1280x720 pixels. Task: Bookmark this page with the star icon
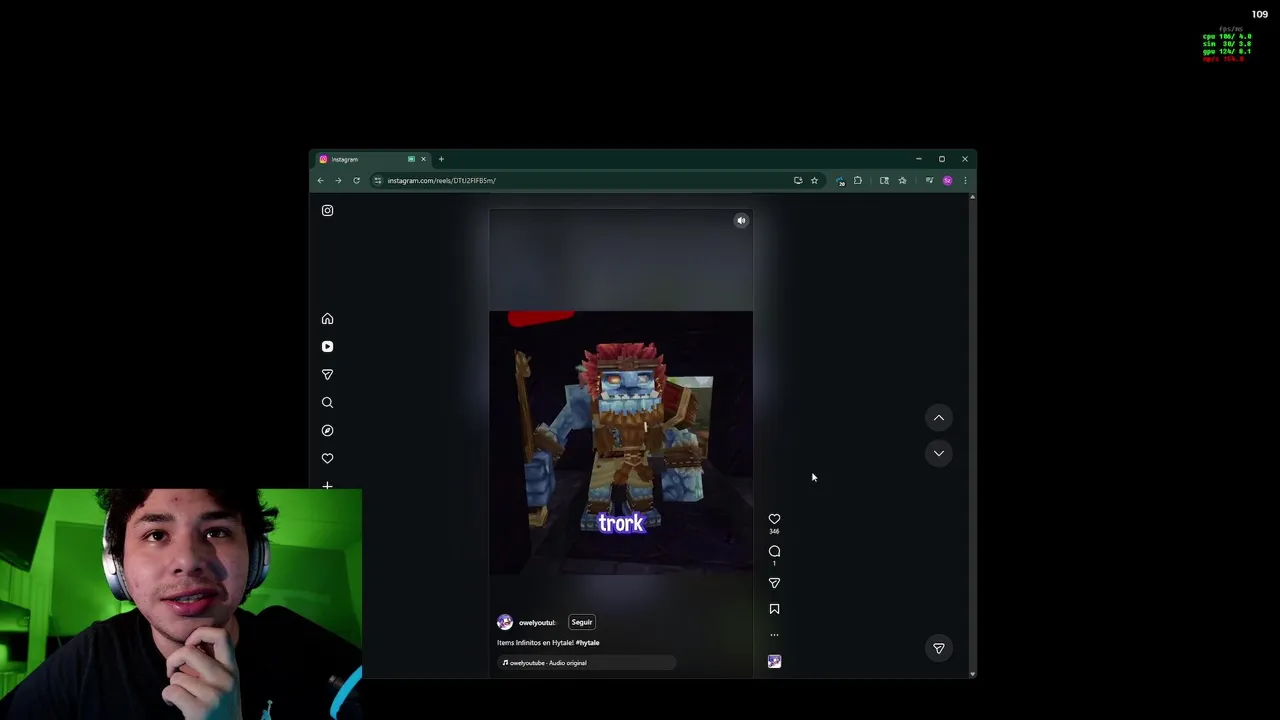click(x=814, y=181)
